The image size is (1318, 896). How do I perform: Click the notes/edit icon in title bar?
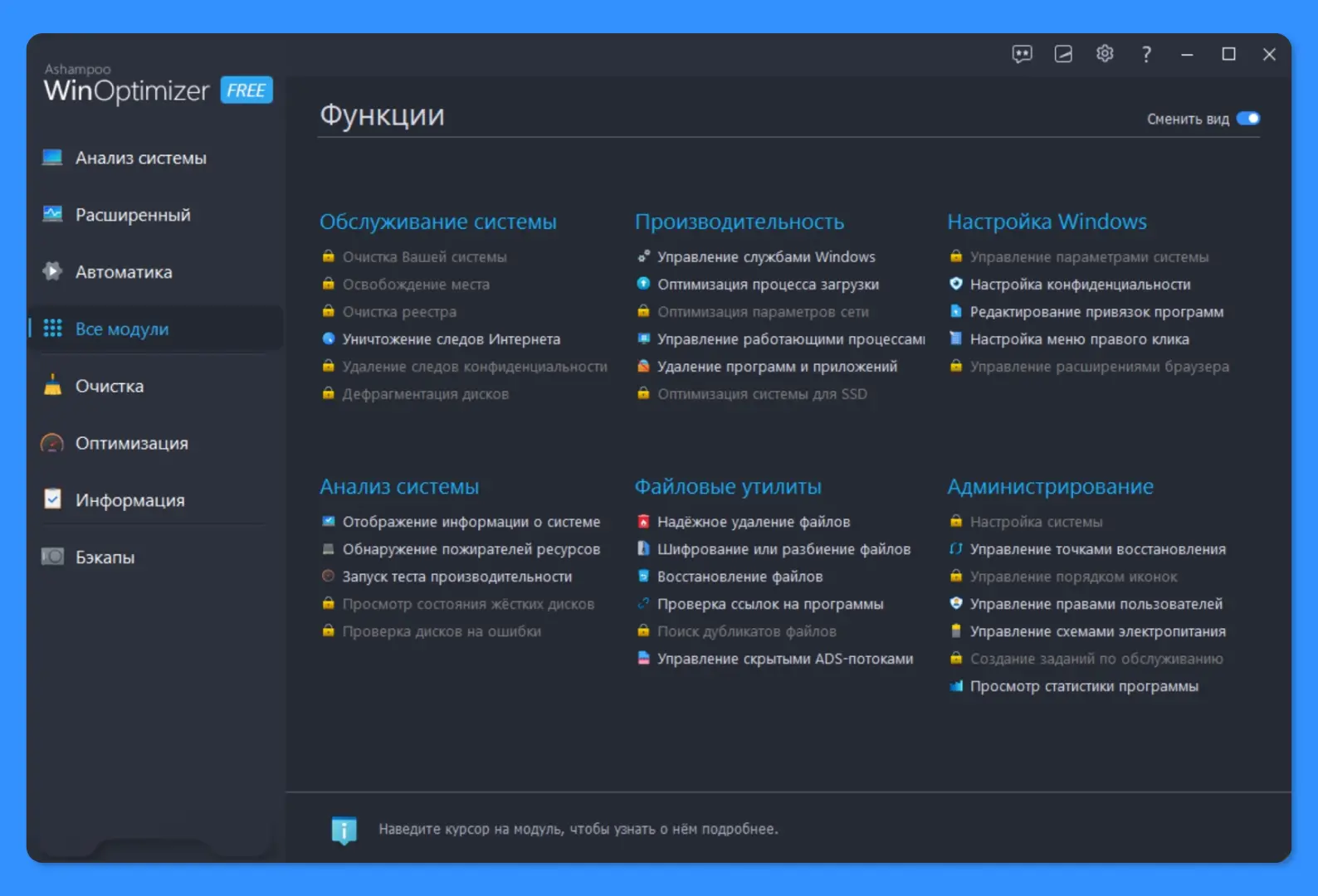click(1063, 54)
